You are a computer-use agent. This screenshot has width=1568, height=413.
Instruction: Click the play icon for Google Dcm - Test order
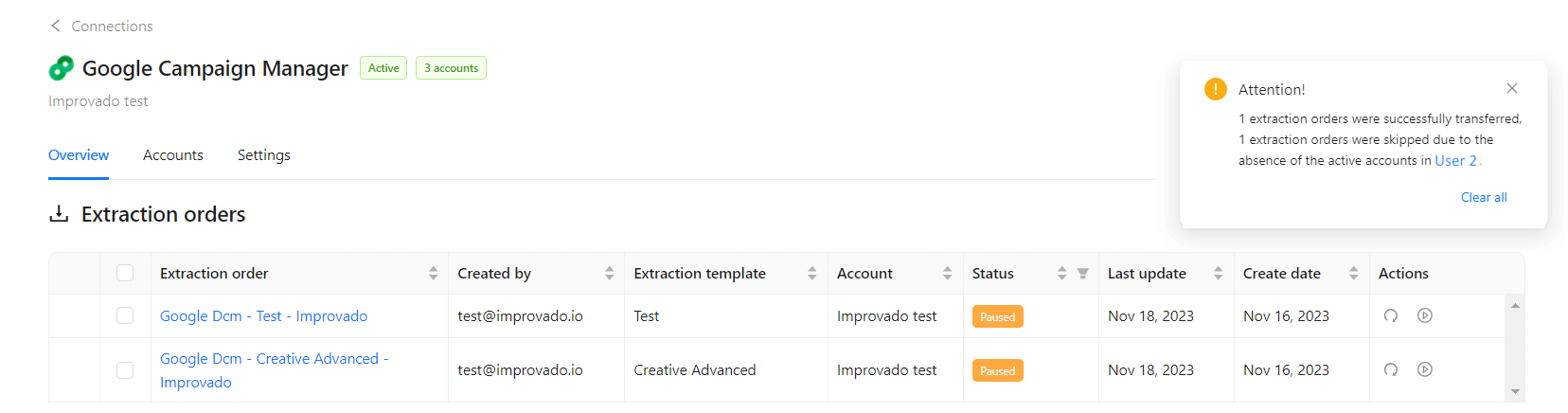coord(1425,315)
